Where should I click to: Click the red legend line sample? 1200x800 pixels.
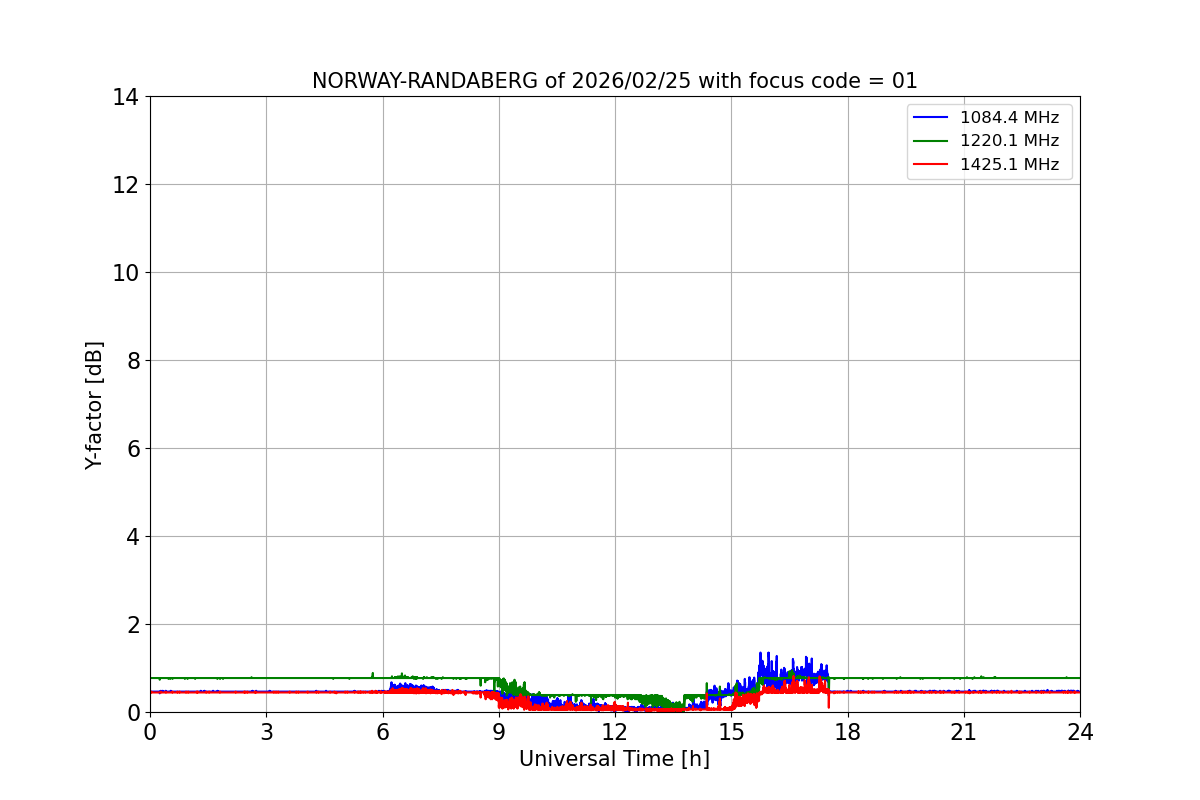coord(931,165)
